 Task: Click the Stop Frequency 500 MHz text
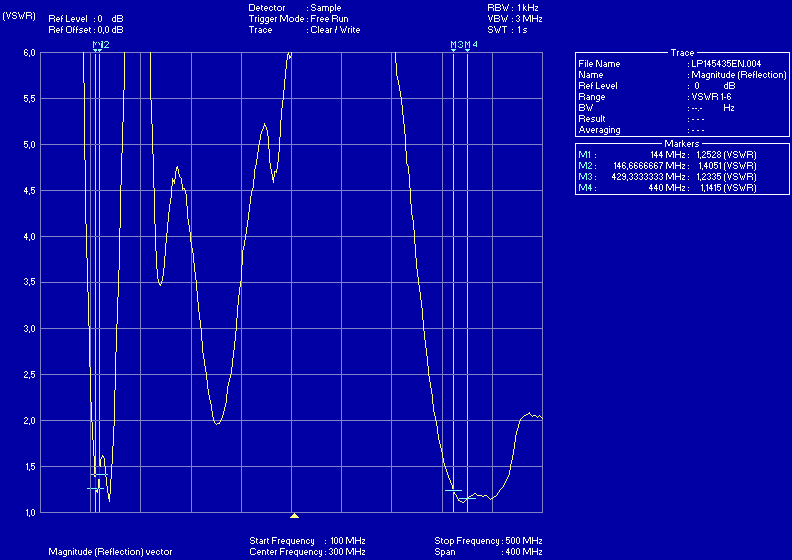pyautogui.click(x=488, y=541)
